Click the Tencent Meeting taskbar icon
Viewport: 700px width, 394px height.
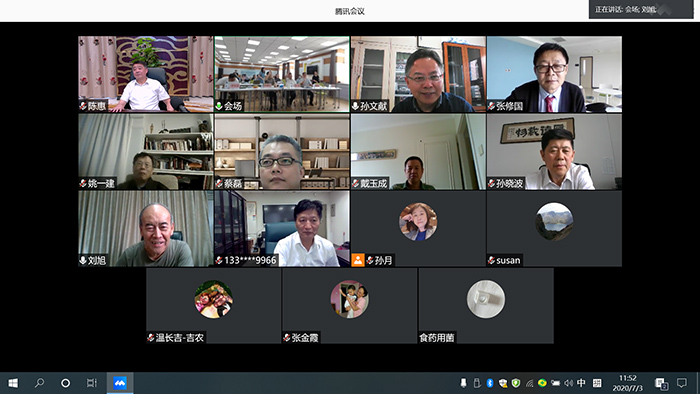(x=120, y=383)
